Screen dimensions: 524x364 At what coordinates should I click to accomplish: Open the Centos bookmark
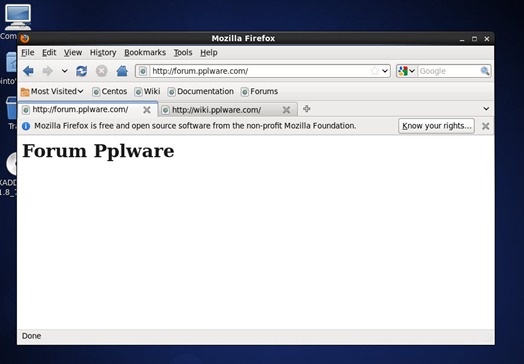click(x=110, y=91)
